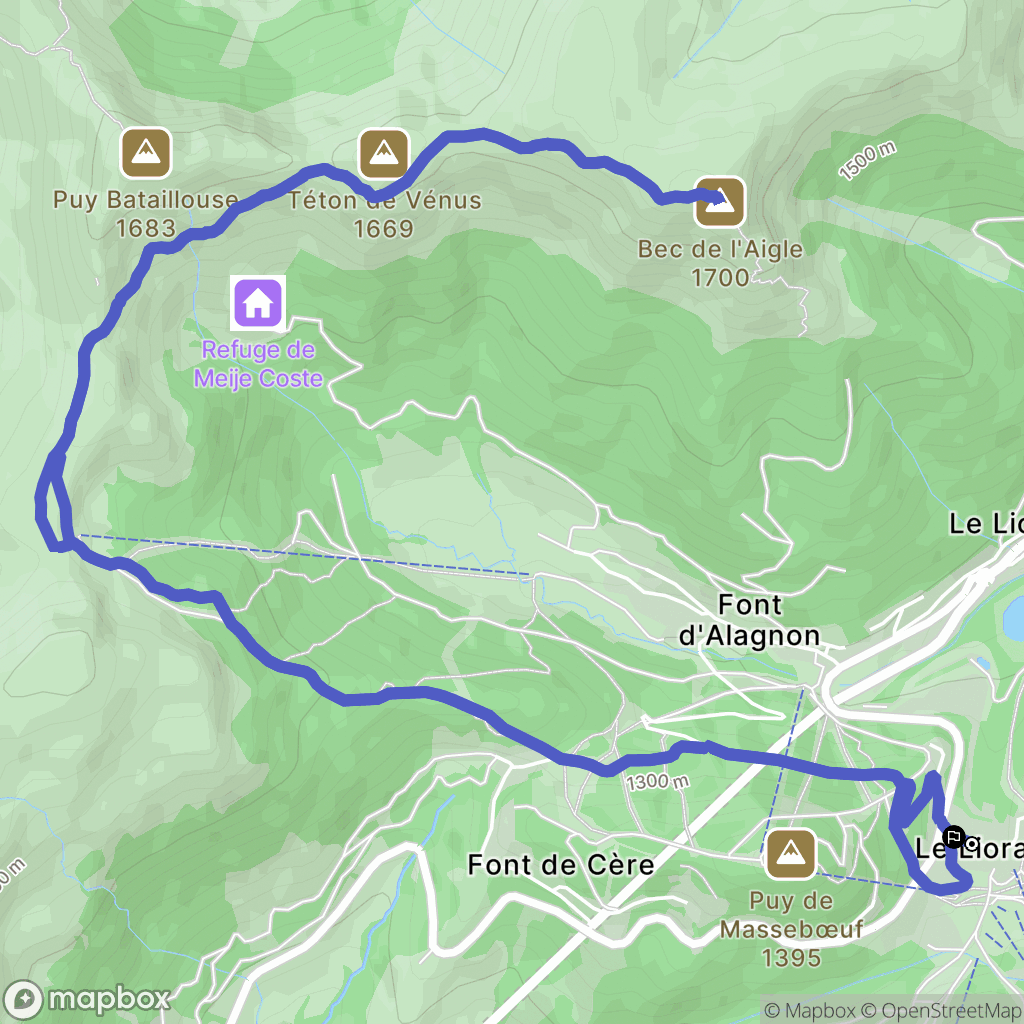Click the Refuge de Meije Coste label

(259, 364)
